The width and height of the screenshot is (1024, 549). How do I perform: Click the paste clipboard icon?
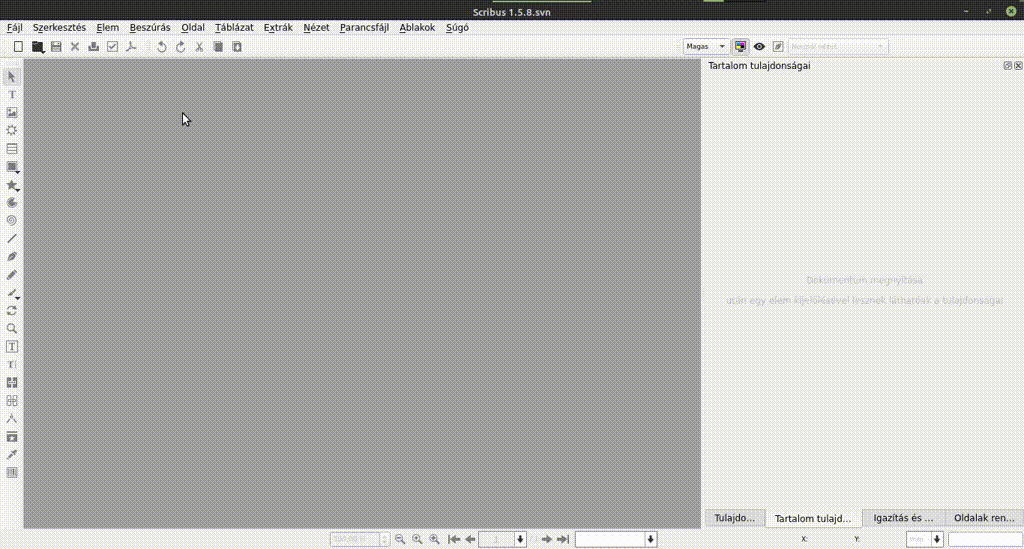click(237, 46)
